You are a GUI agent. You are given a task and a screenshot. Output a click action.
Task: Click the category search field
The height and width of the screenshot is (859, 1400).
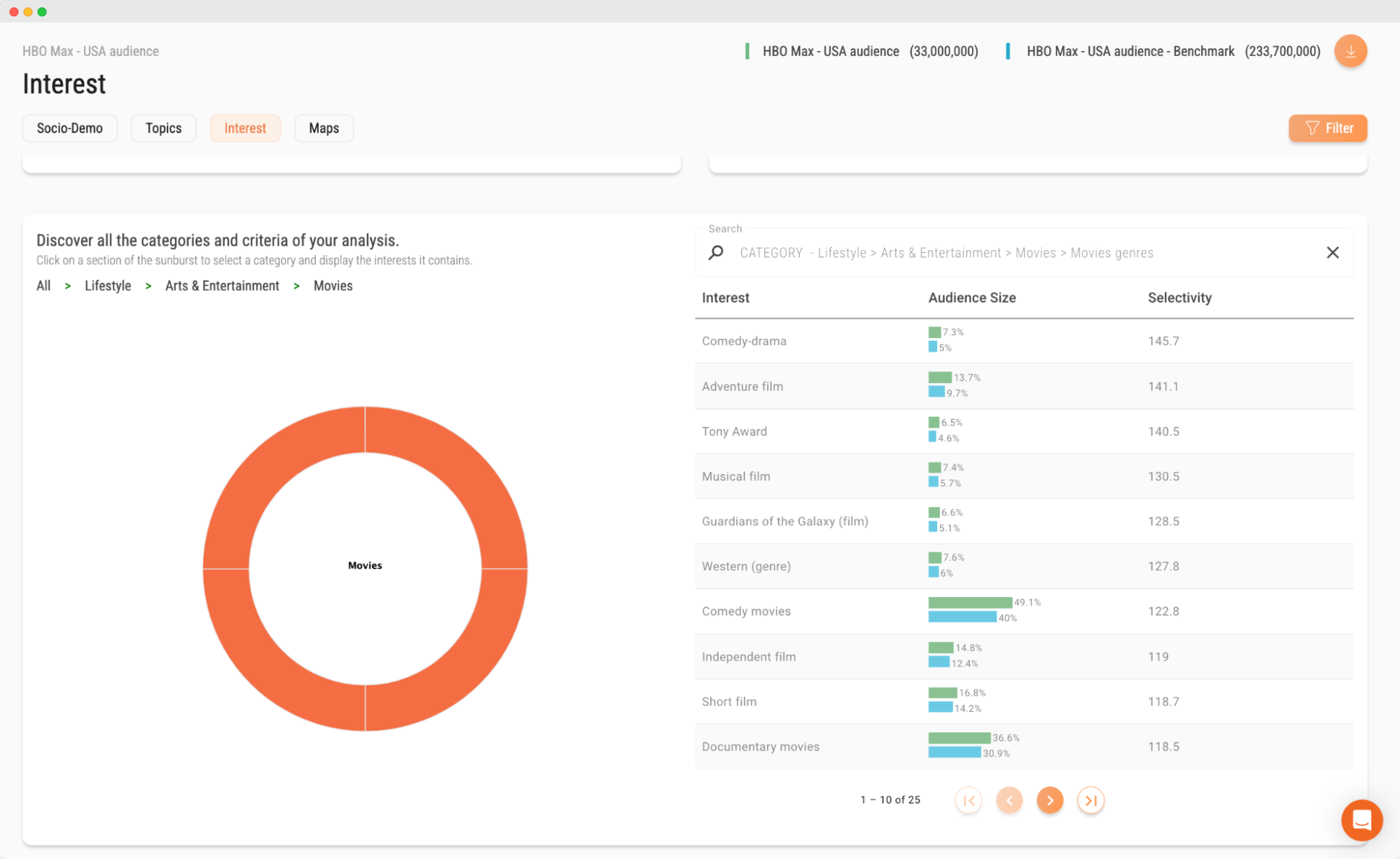pos(1024,253)
